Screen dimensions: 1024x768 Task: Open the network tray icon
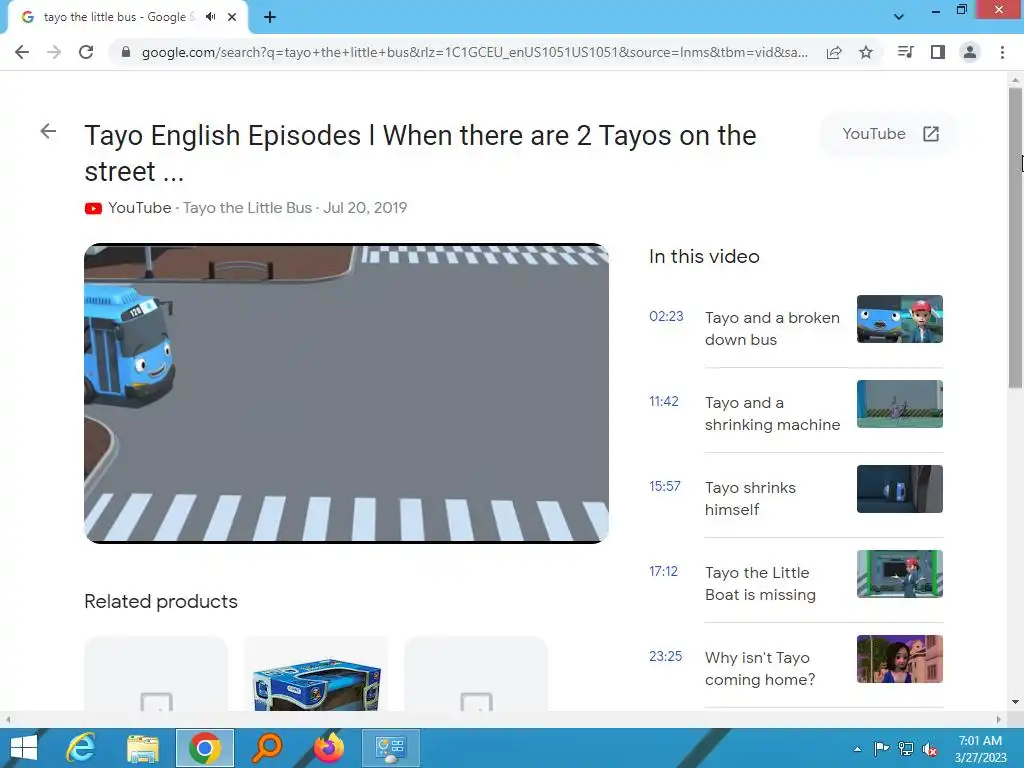(x=906, y=749)
